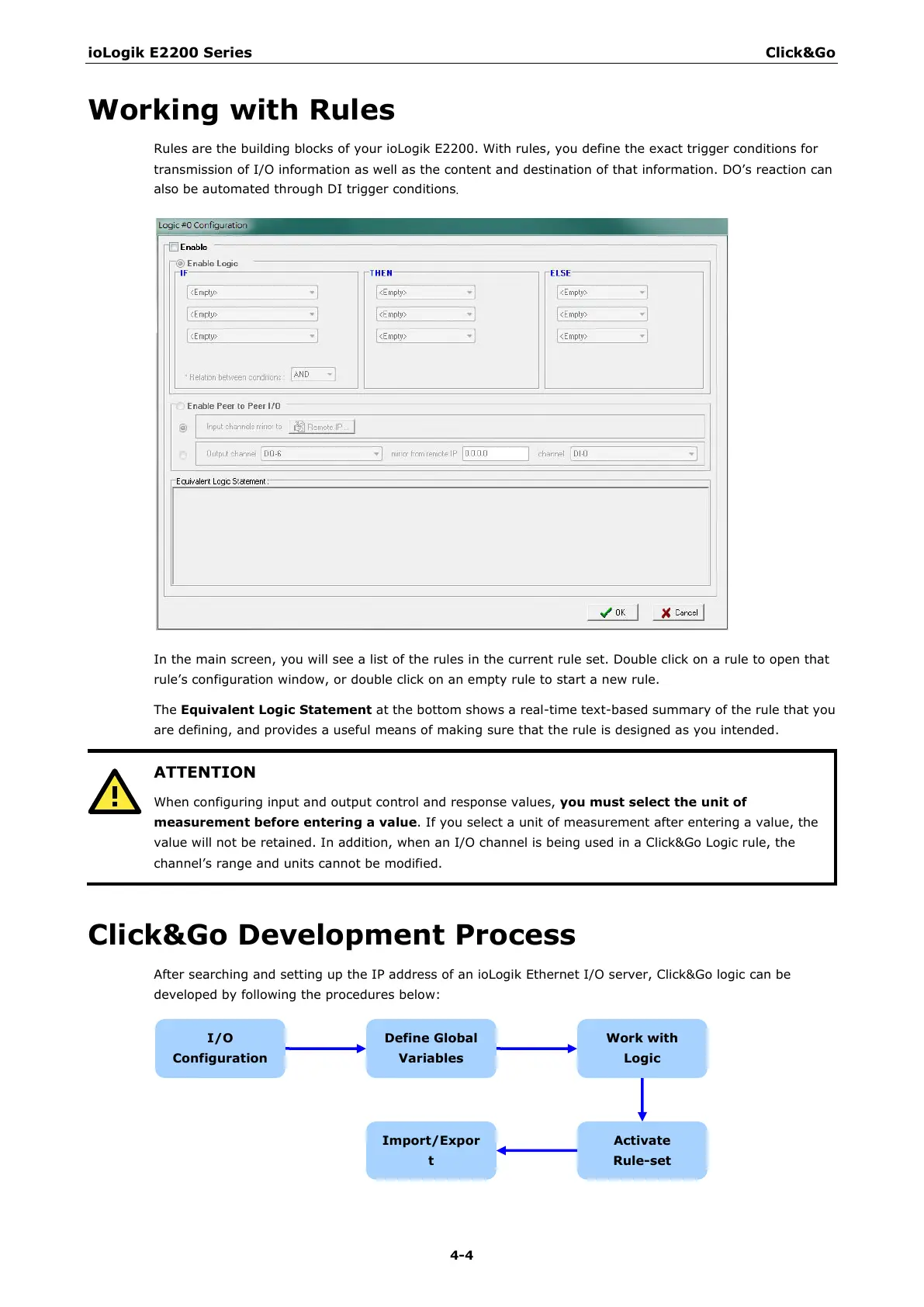Click the Logic #0 Configuration title bar
The width and height of the screenshot is (924, 1307).
click(442, 226)
